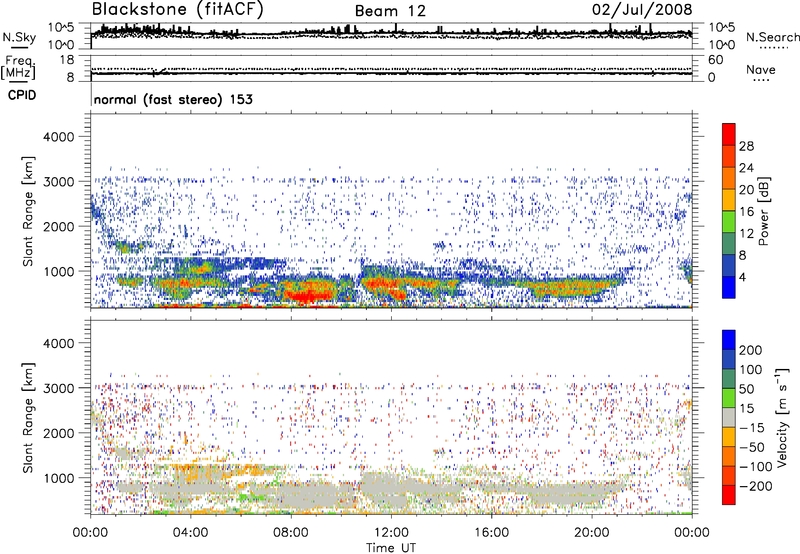Screen dimensions: 800x554
Task: Click the '12:00' time tick label
Action: 391,533
